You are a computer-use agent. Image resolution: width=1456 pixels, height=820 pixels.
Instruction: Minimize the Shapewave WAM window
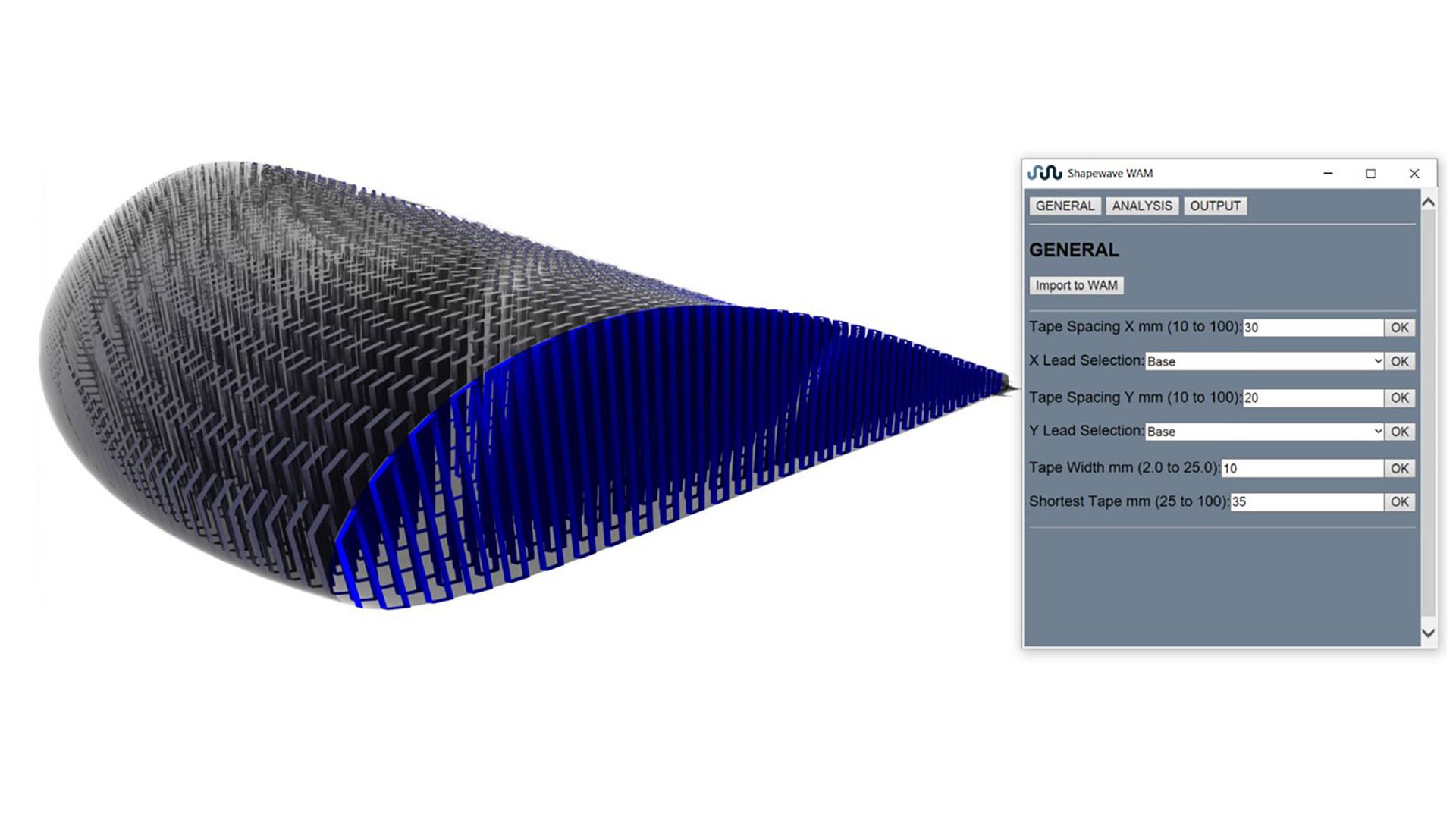1328,174
